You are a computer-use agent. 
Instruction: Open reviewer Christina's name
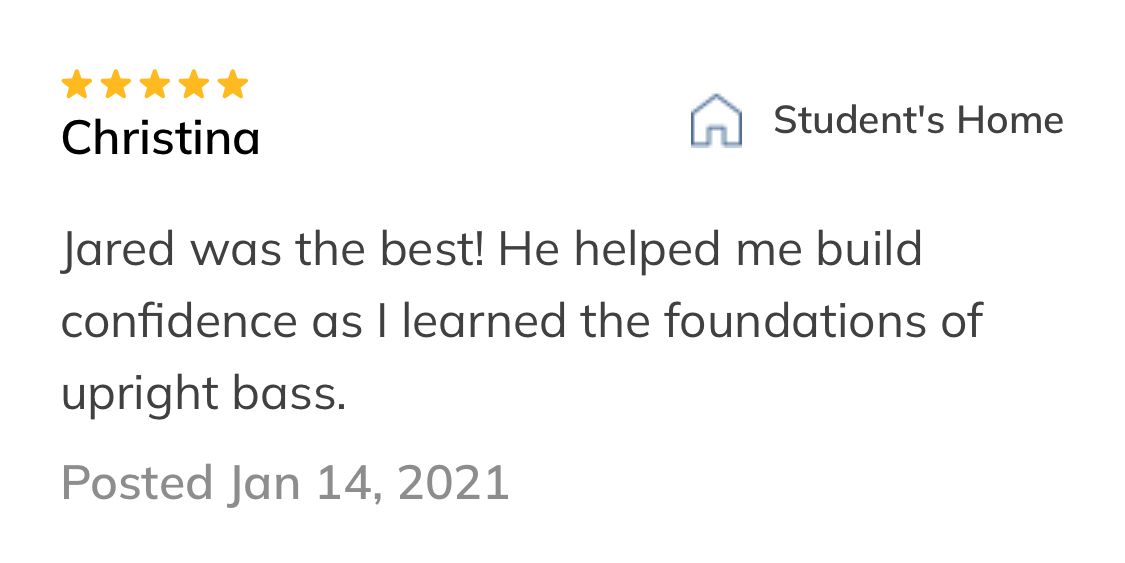point(160,137)
